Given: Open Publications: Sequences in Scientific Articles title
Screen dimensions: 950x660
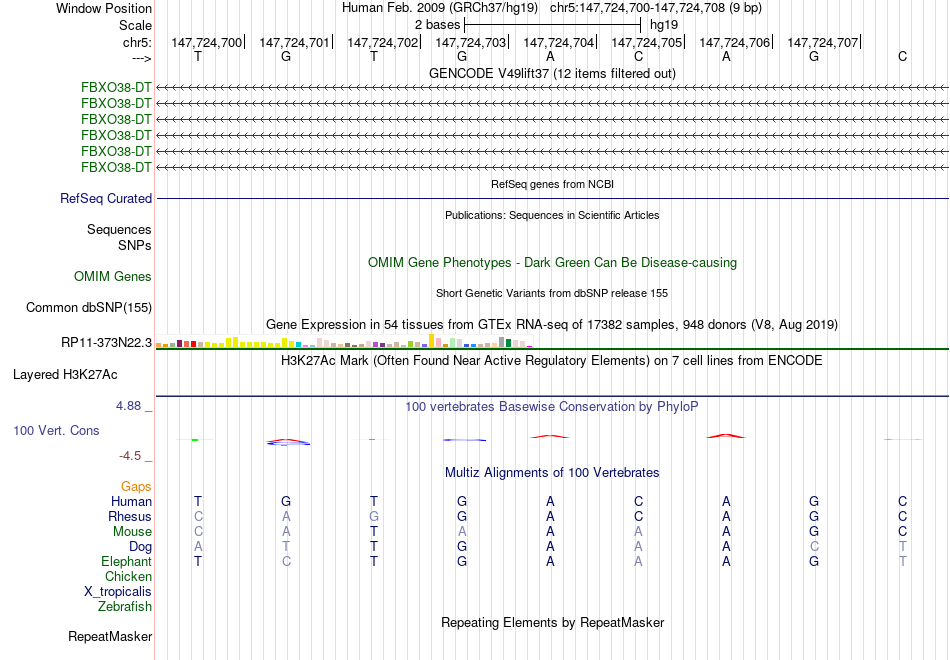Looking at the screenshot, I should (x=553, y=215).
